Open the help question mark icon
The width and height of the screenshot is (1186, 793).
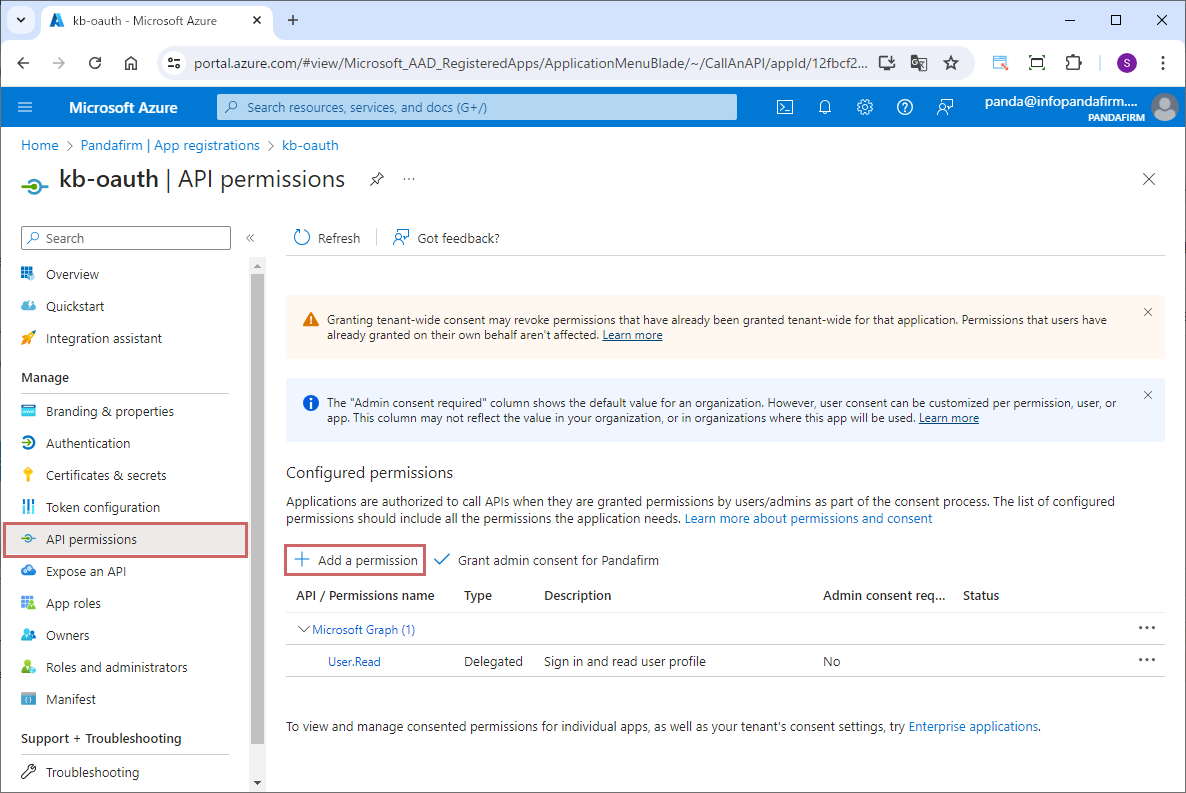tap(905, 107)
